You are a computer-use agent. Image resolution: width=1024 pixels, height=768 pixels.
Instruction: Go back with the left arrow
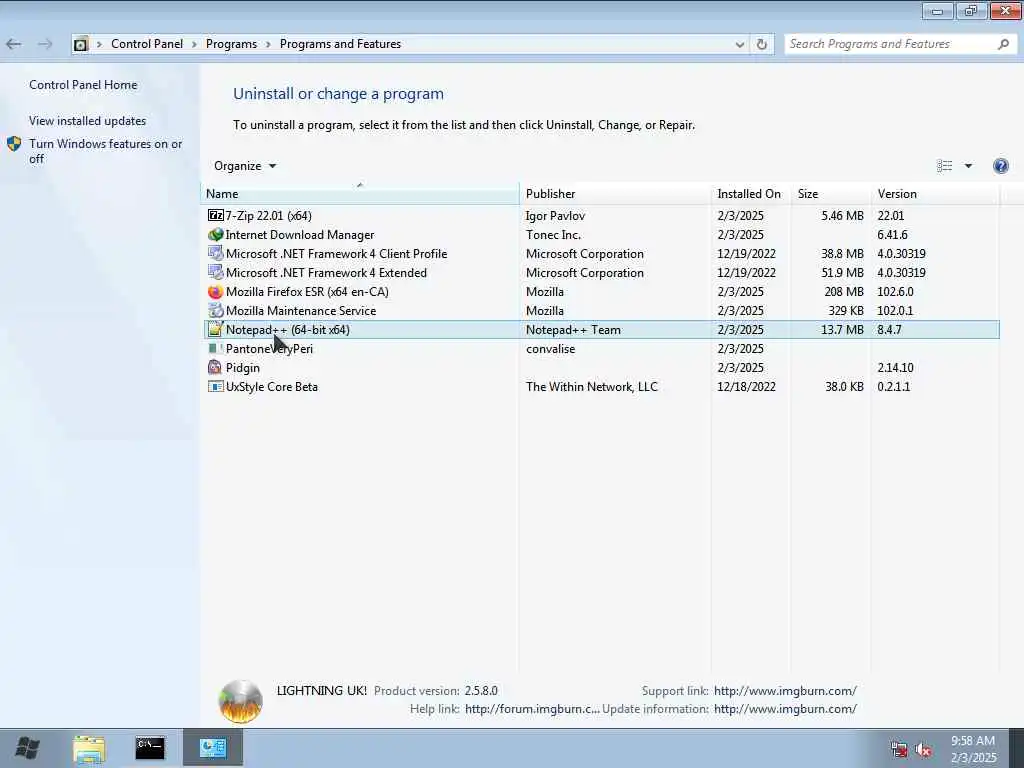14,44
